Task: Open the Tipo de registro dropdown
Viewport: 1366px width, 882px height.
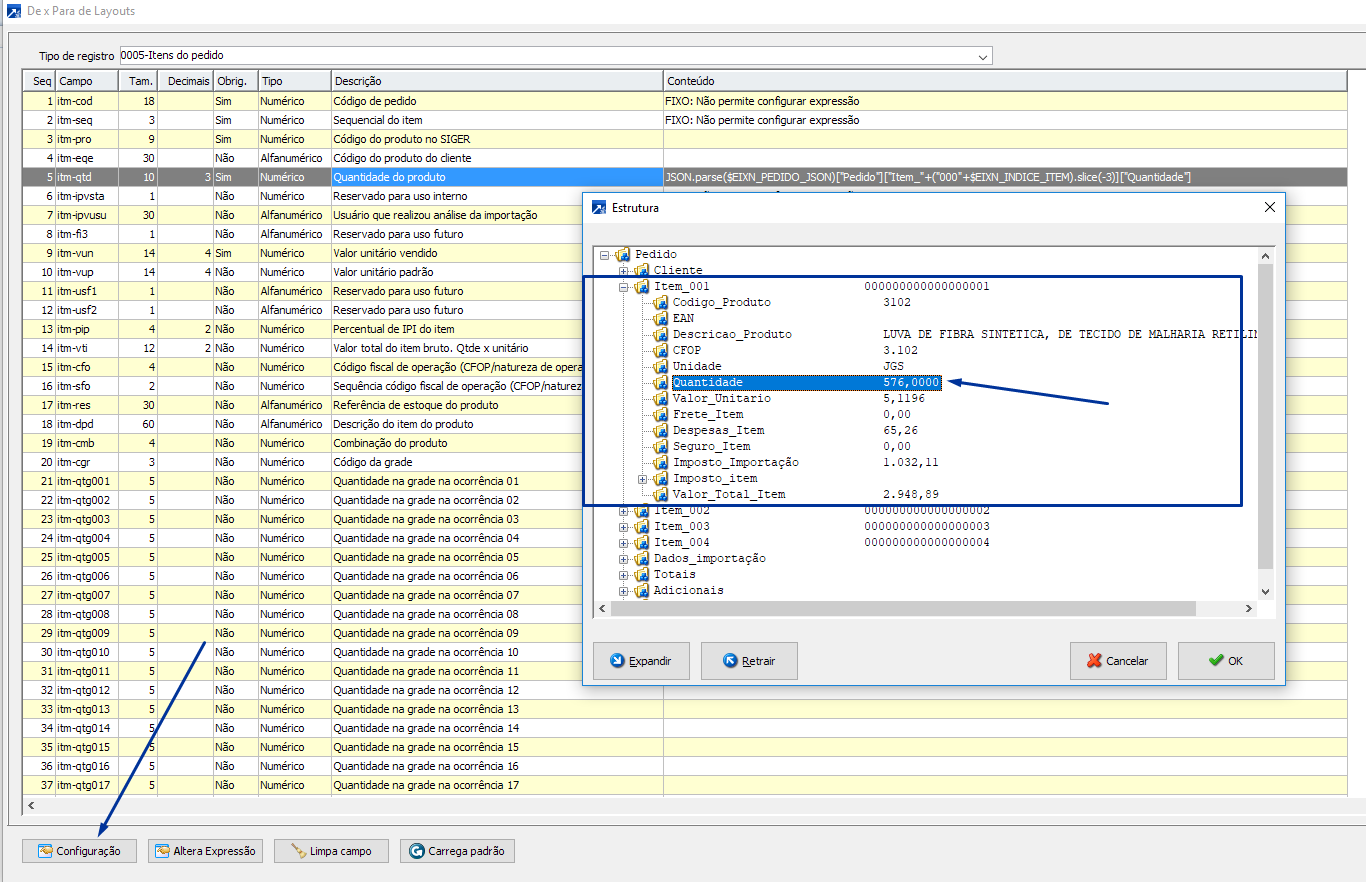Action: pos(984,56)
